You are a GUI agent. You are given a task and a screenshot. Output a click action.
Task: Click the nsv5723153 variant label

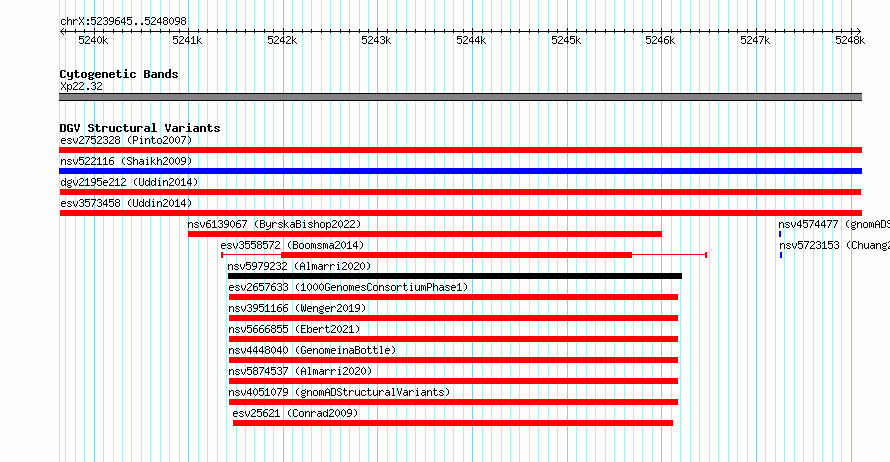pyautogui.click(x=834, y=245)
